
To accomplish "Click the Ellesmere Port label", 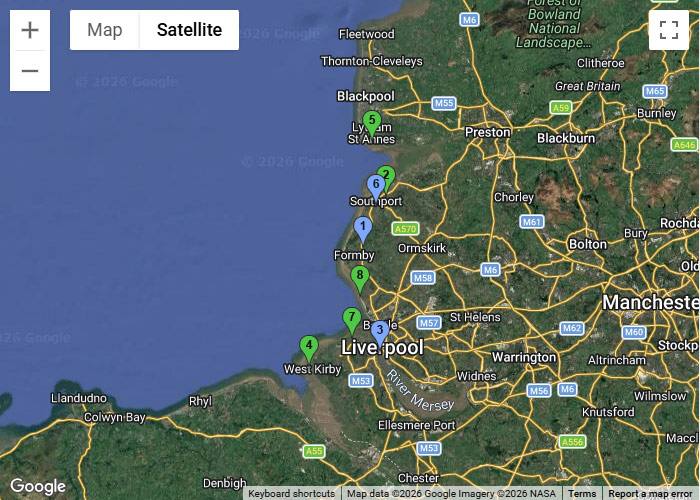I will pos(417,425).
